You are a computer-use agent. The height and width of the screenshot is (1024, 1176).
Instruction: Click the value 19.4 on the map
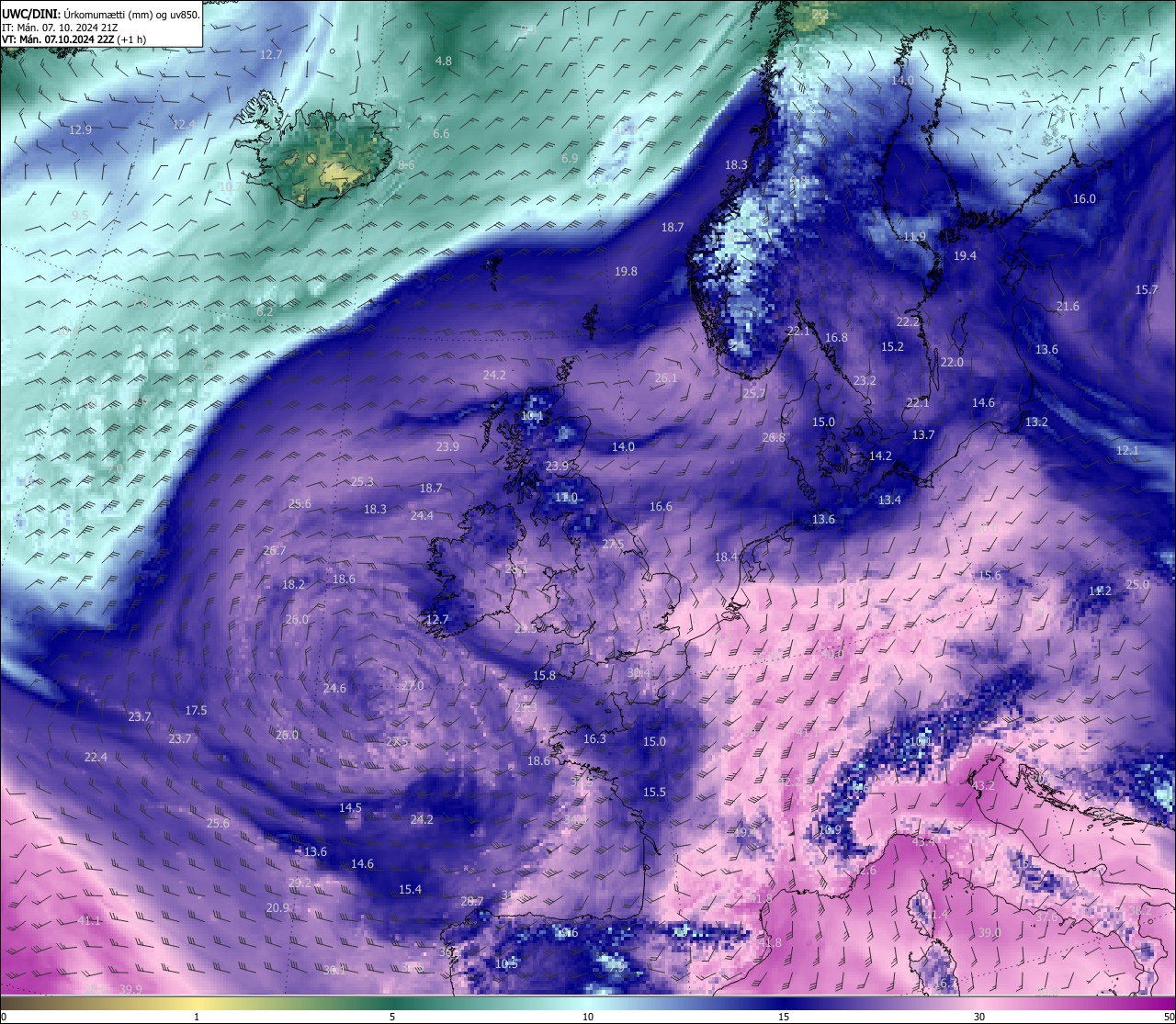click(965, 256)
